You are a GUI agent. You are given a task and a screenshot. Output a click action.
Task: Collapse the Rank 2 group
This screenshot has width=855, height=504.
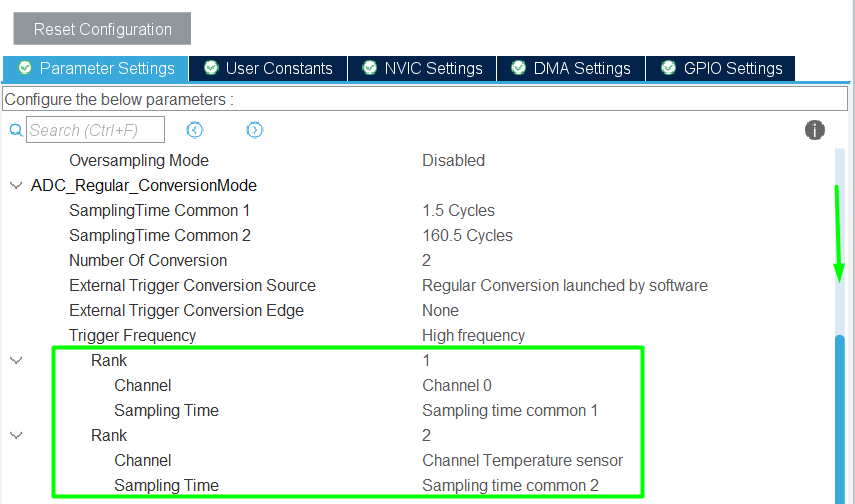[15, 435]
